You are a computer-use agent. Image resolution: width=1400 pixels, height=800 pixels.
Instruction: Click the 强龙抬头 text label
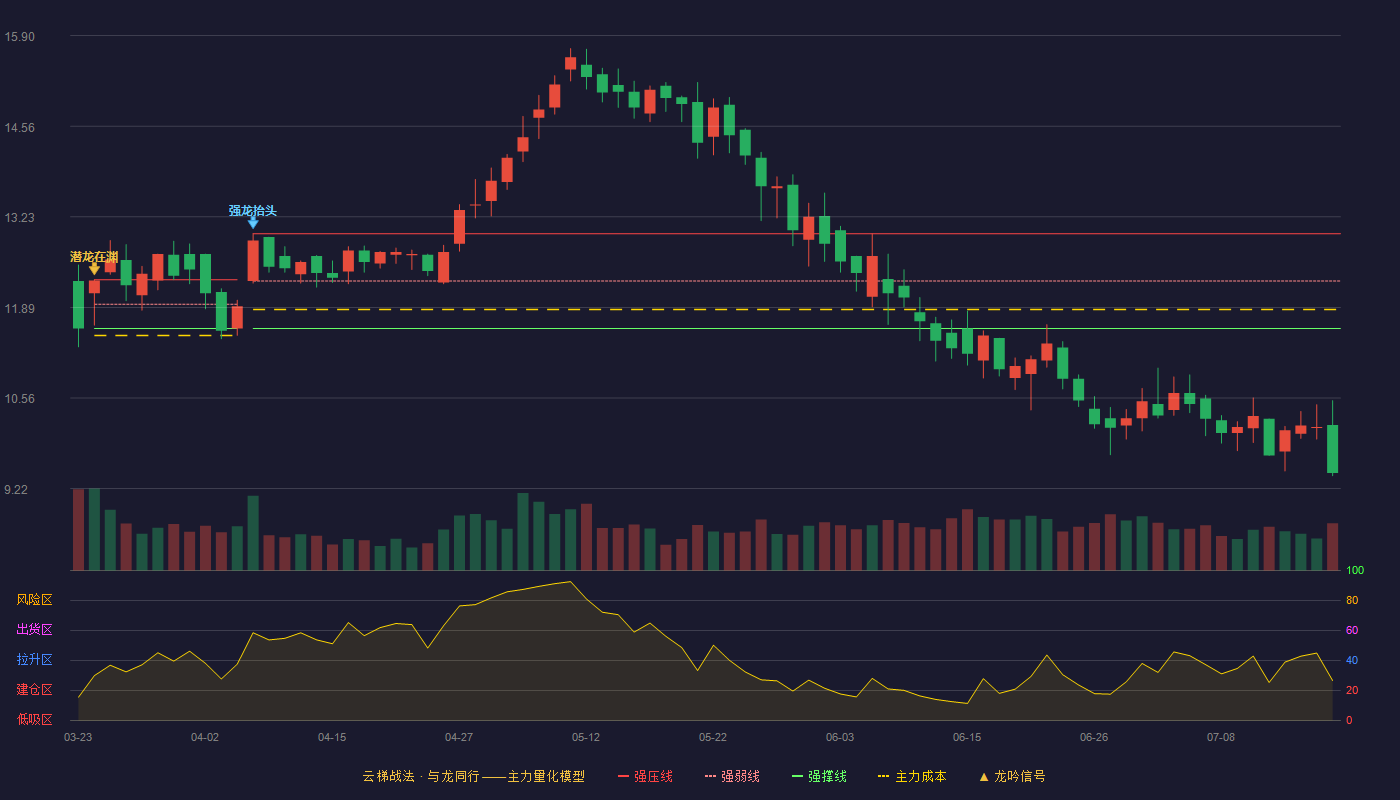(253, 211)
